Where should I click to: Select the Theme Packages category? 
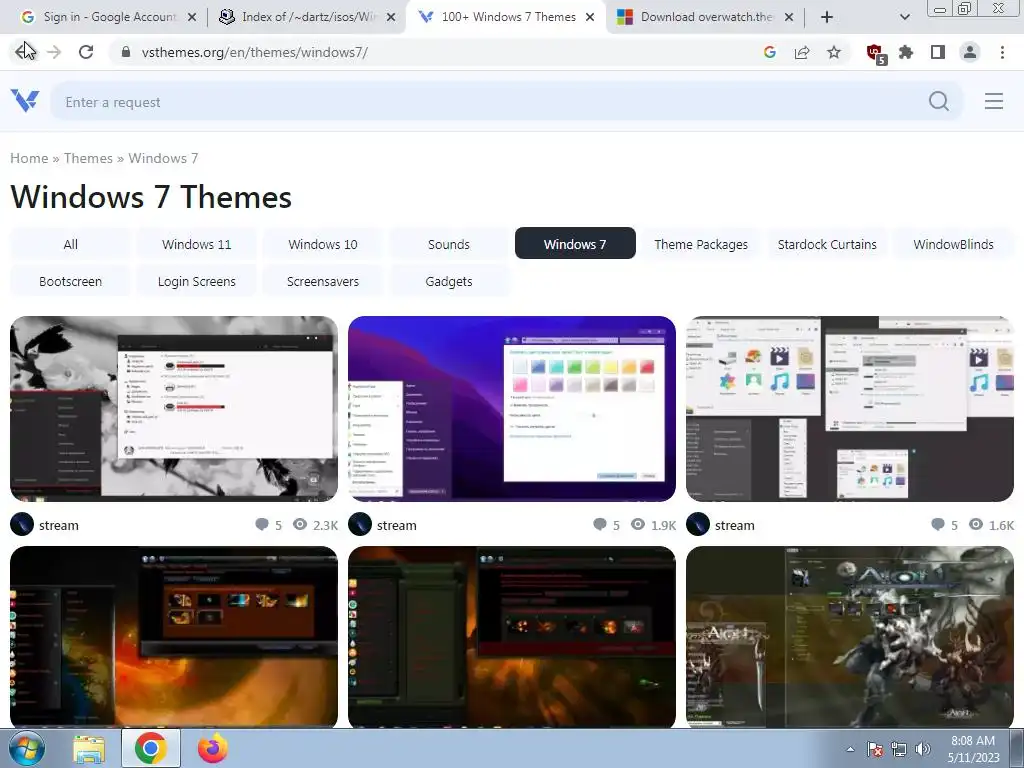click(x=701, y=244)
